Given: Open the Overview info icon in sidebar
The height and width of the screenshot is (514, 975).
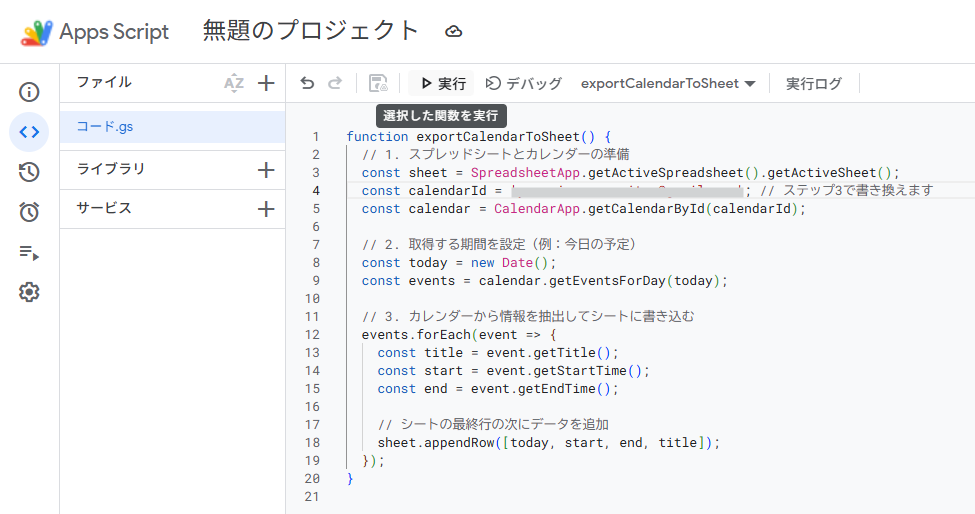Looking at the screenshot, I should (29, 92).
